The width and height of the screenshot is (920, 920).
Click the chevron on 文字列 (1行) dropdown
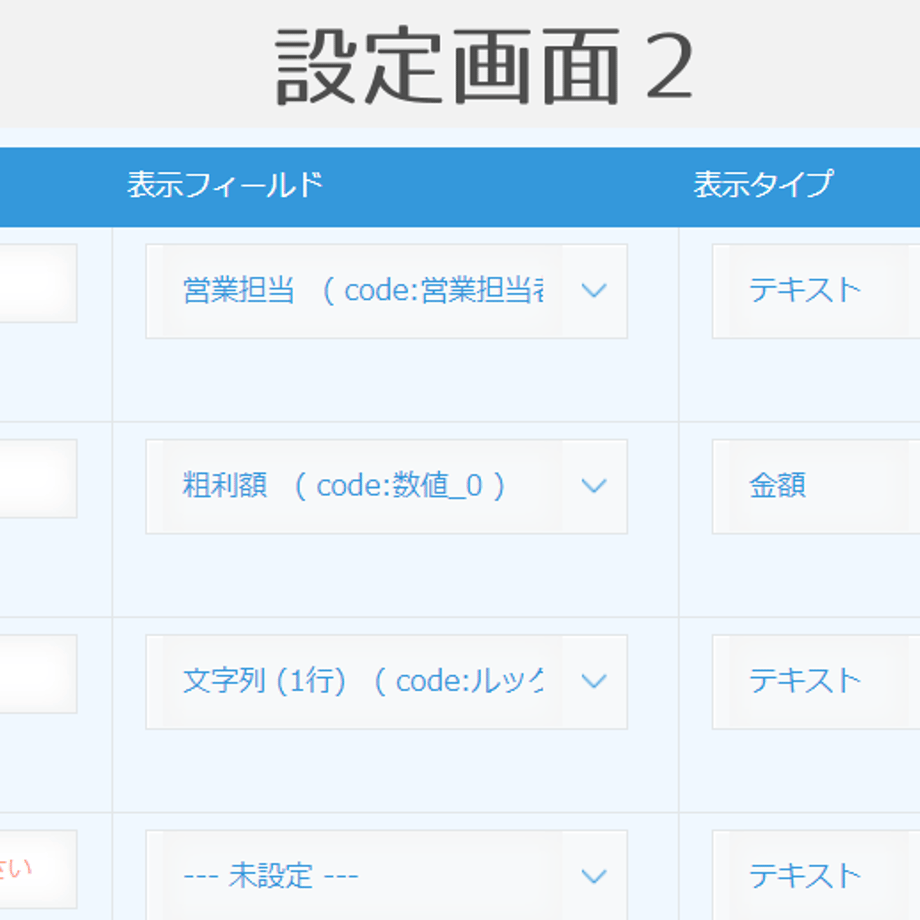(x=594, y=681)
